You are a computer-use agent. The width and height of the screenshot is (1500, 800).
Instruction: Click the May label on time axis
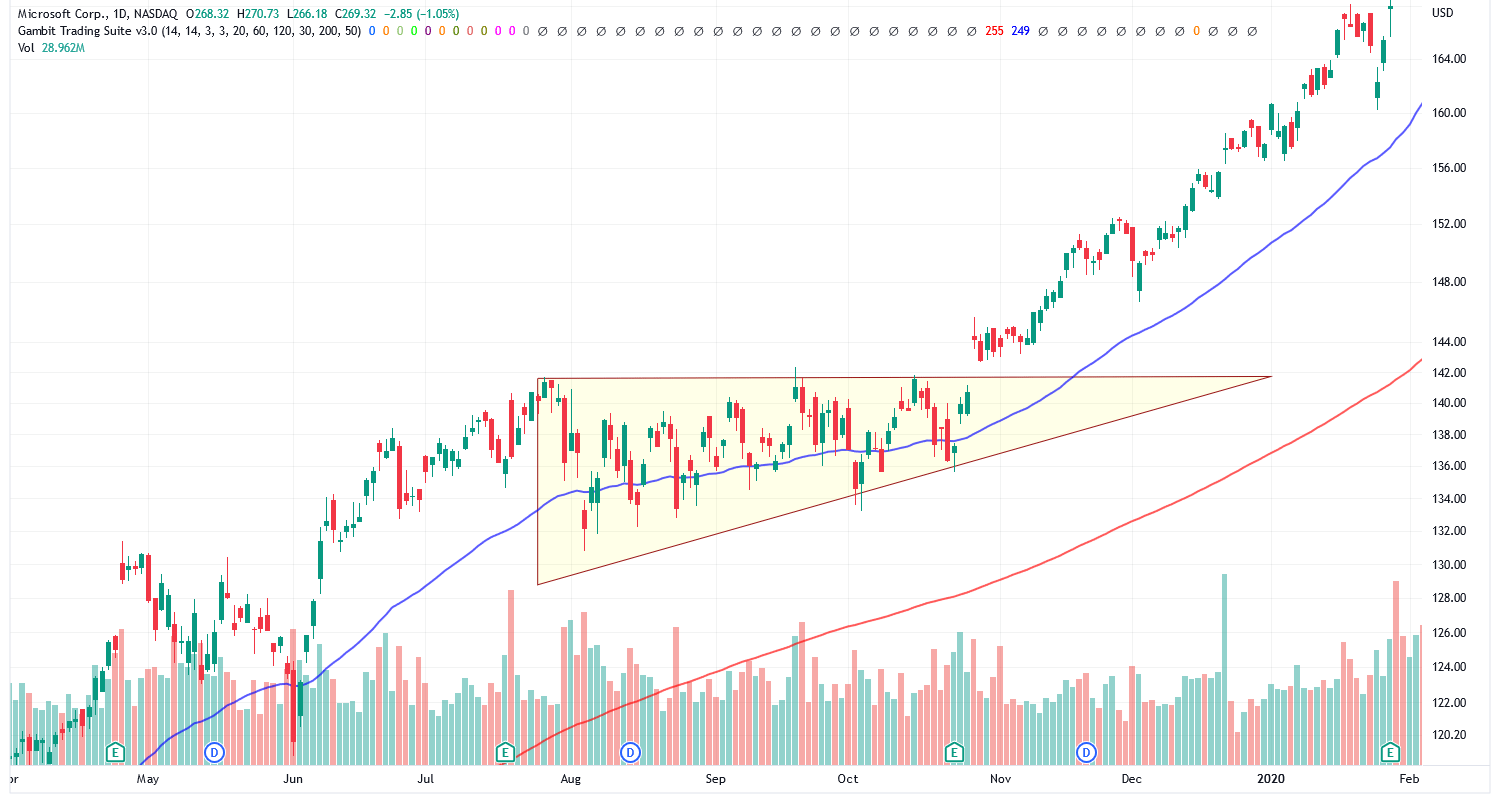click(x=147, y=778)
